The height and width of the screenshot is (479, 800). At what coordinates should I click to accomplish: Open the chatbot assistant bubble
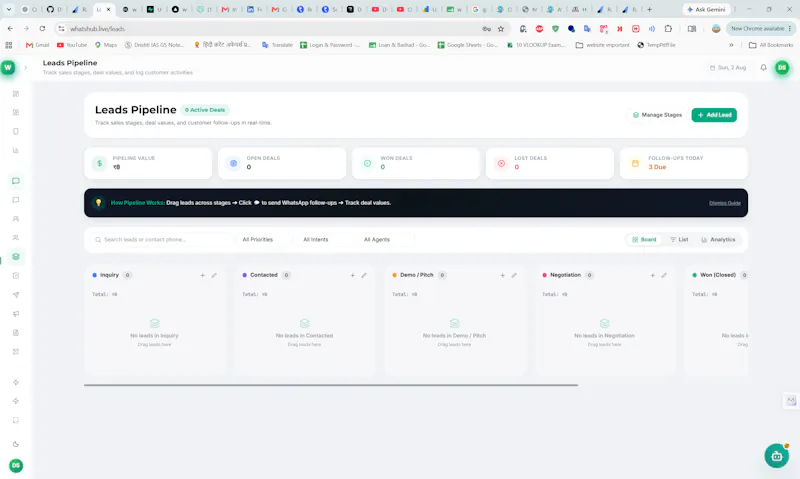click(x=777, y=456)
